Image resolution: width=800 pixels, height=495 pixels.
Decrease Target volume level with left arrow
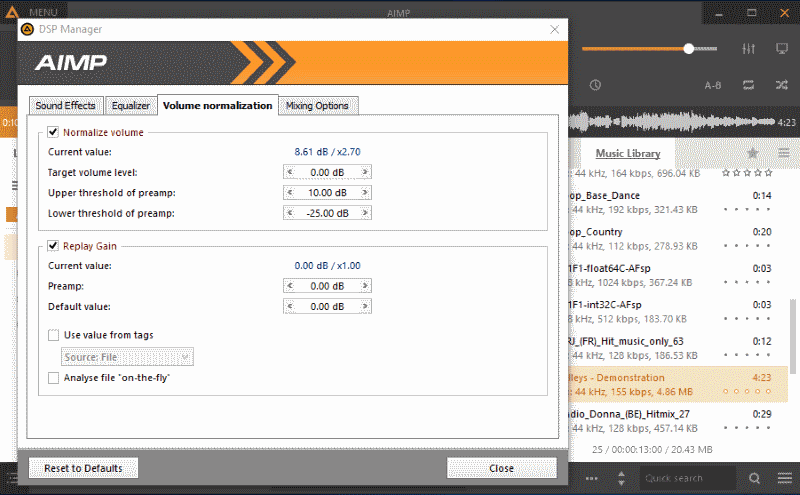pyautogui.click(x=290, y=172)
